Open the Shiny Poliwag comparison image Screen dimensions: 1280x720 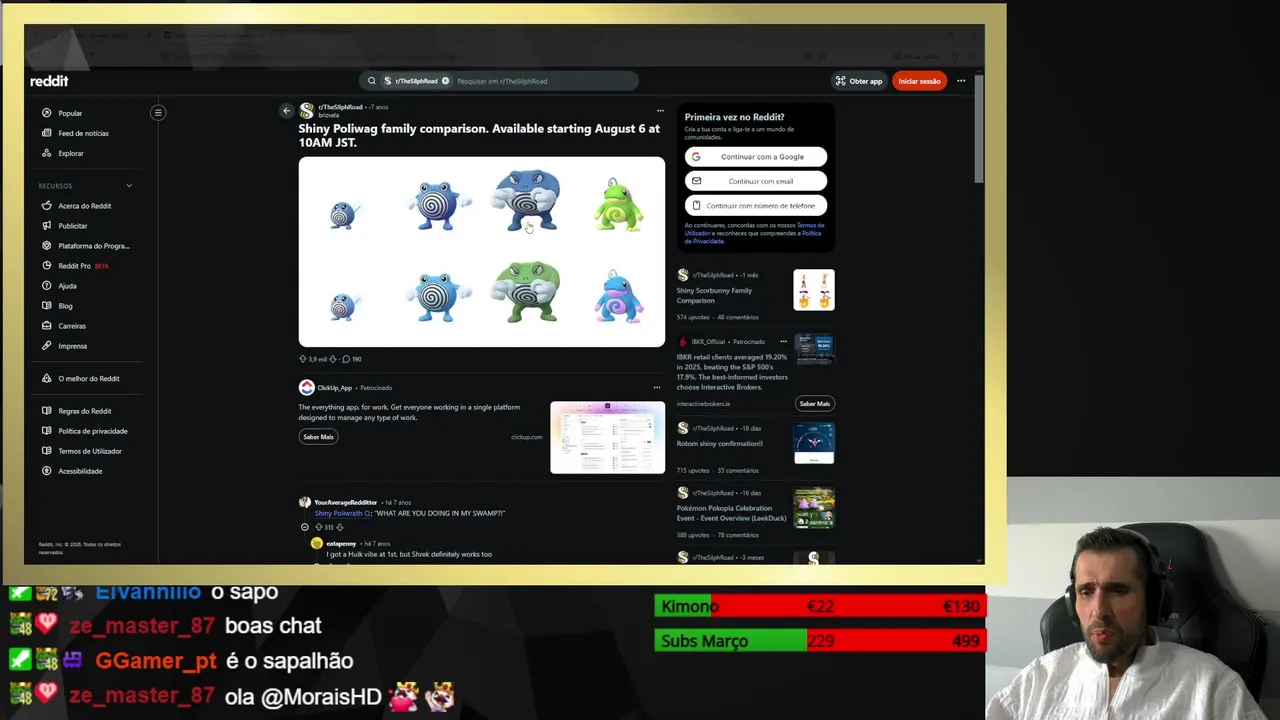[481, 252]
